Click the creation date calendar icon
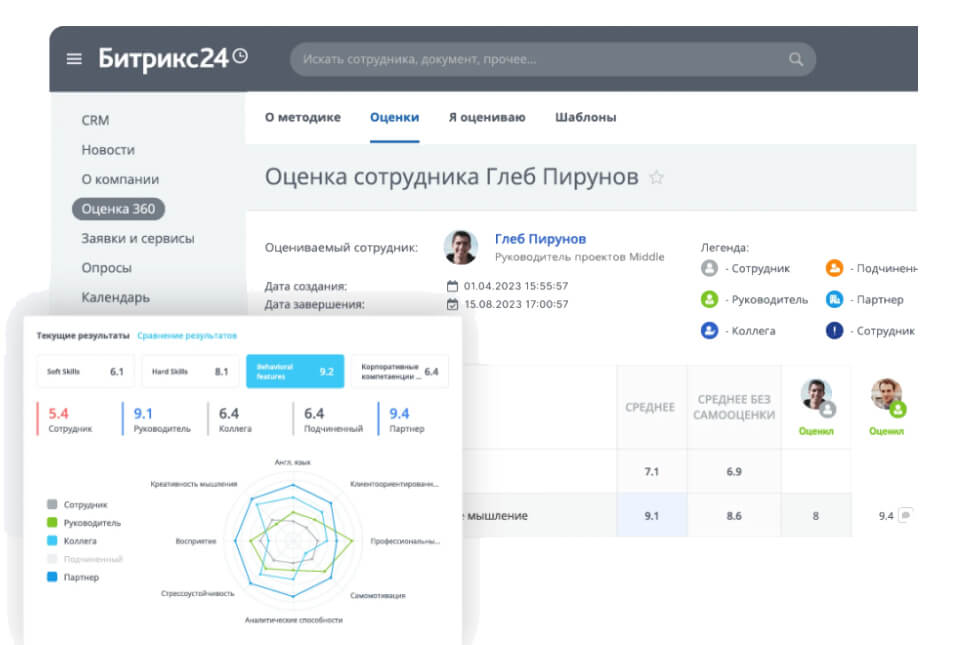The height and width of the screenshot is (645, 968). coord(453,286)
